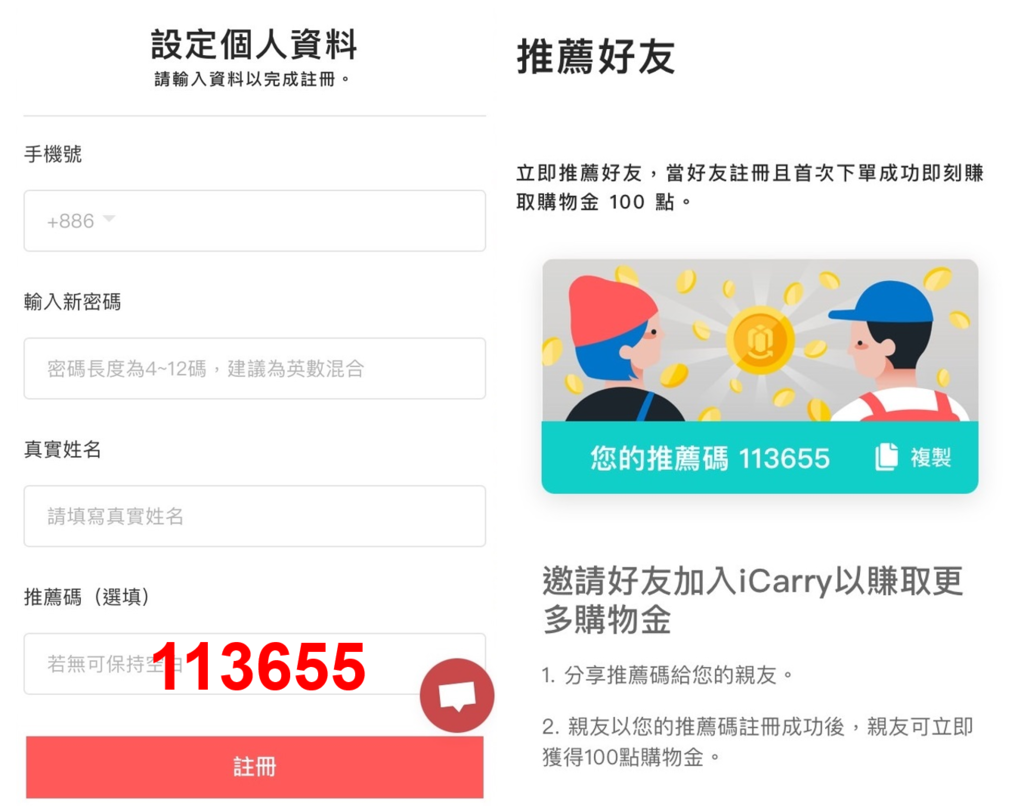Click the 推薦好友 page heading

pos(596,56)
